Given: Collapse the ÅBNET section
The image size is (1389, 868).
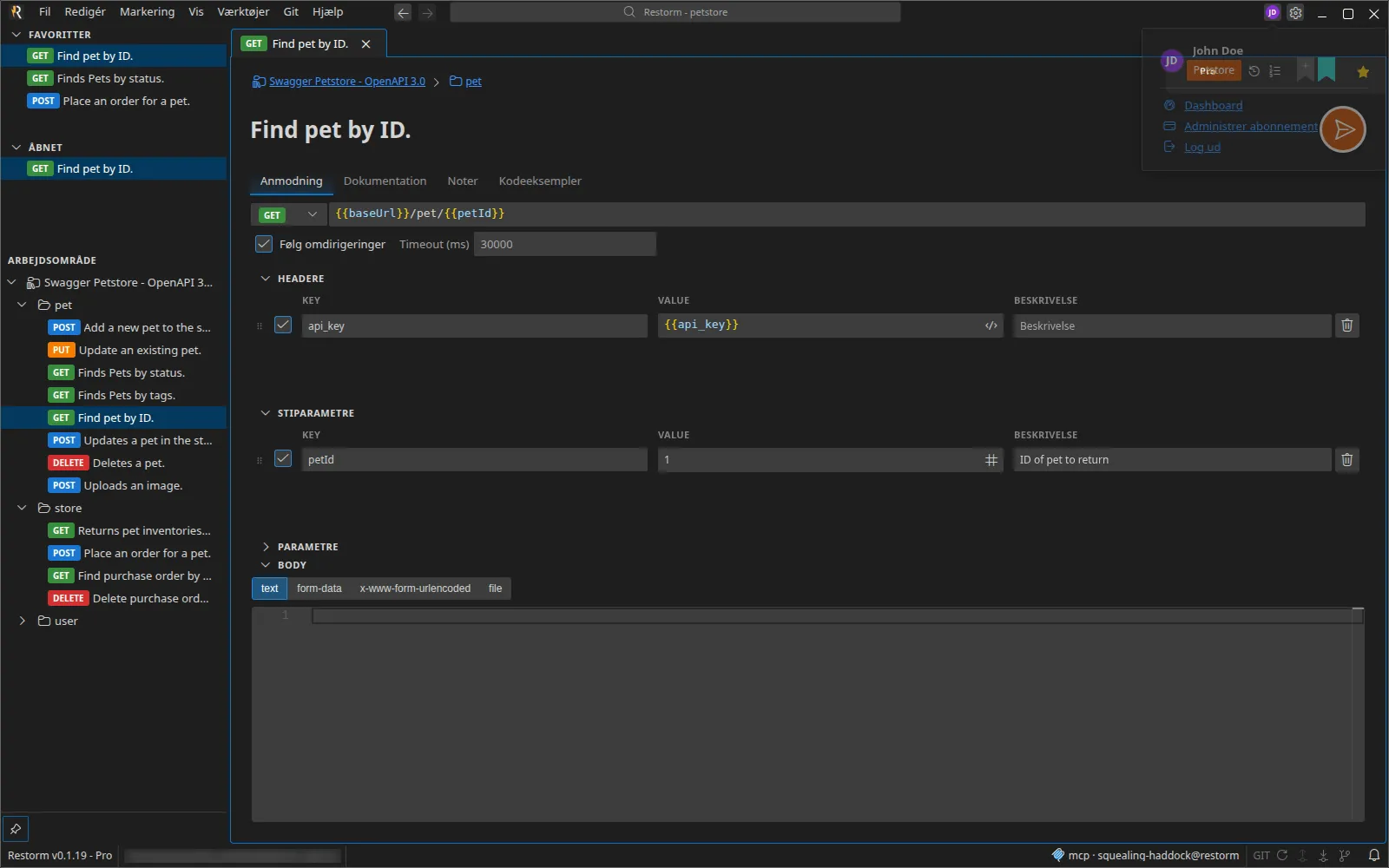Looking at the screenshot, I should pyautogui.click(x=16, y=148).
